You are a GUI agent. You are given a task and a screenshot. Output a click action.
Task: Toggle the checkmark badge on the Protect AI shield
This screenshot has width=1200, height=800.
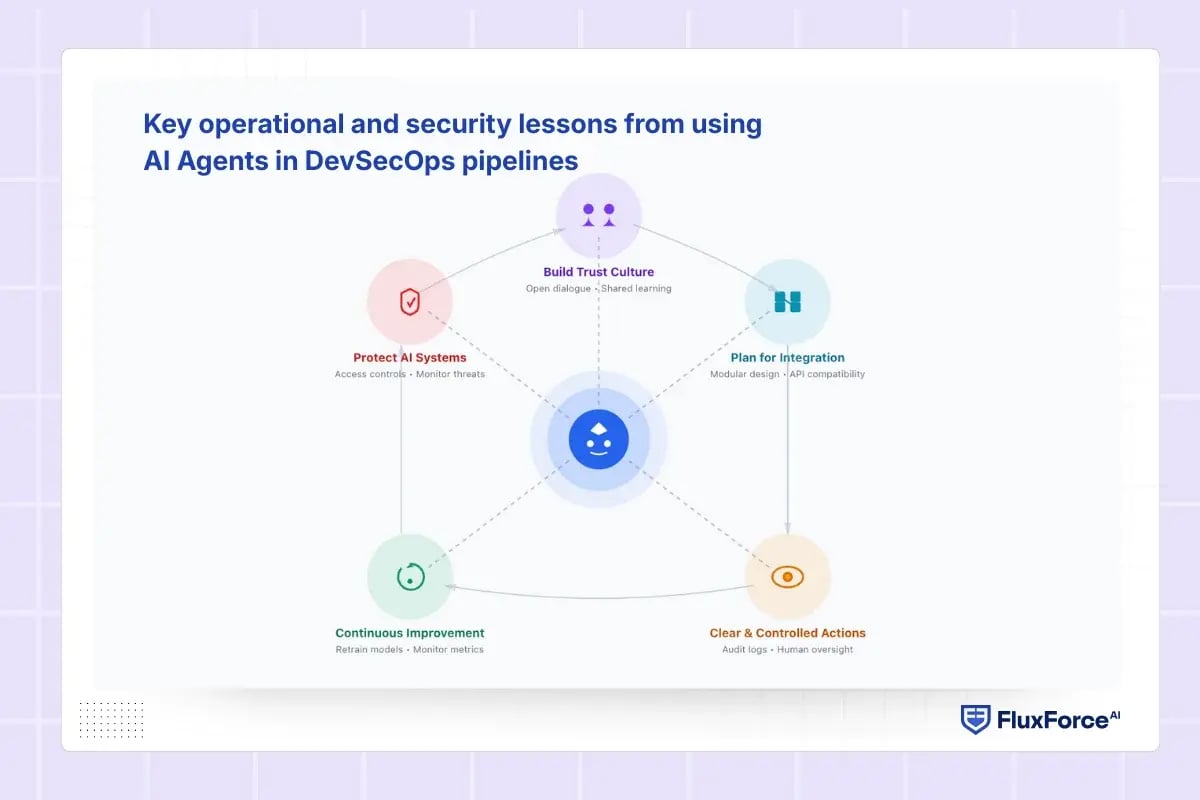(x=410, y=302)
